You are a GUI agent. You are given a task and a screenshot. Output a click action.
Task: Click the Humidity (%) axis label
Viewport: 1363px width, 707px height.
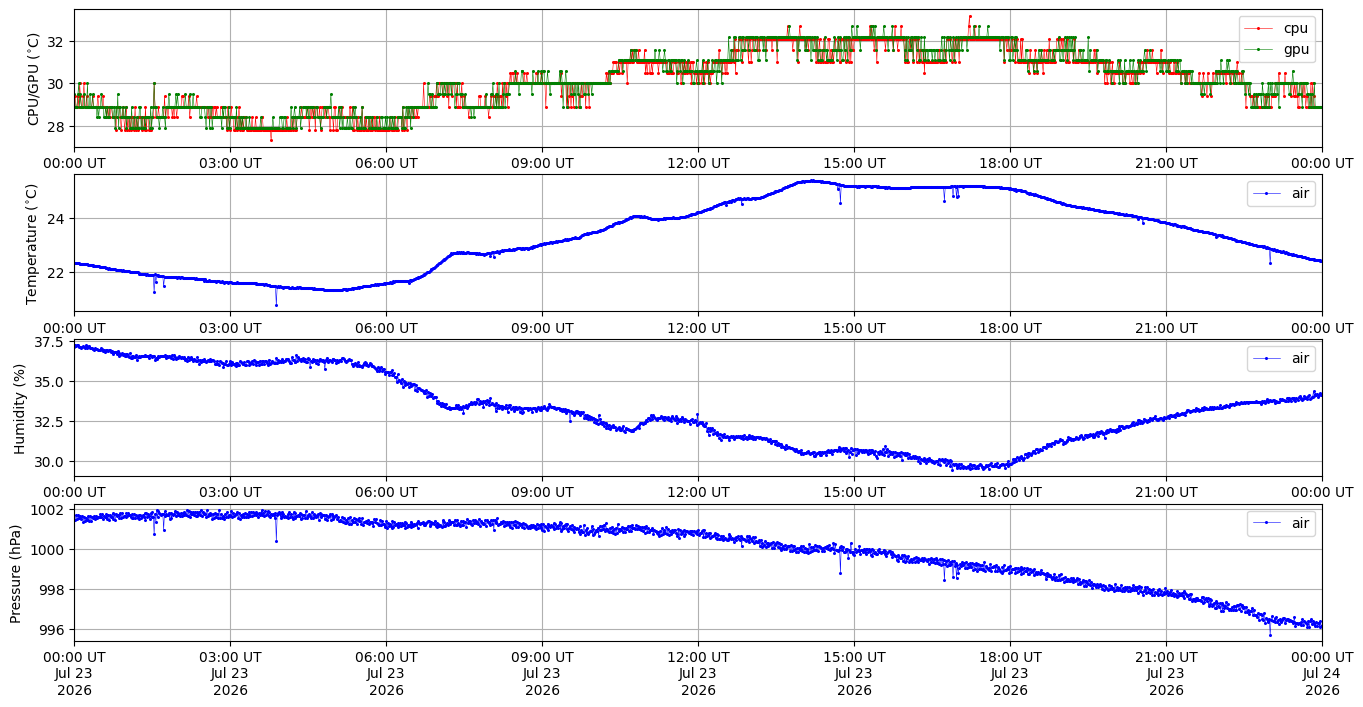coord(18,409)
